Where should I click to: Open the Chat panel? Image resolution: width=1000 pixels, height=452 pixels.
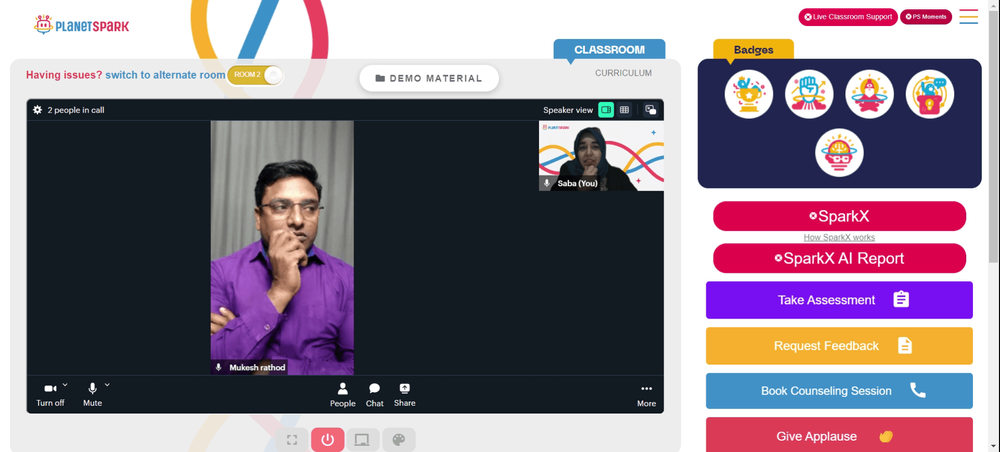click(x=374, y=395)
